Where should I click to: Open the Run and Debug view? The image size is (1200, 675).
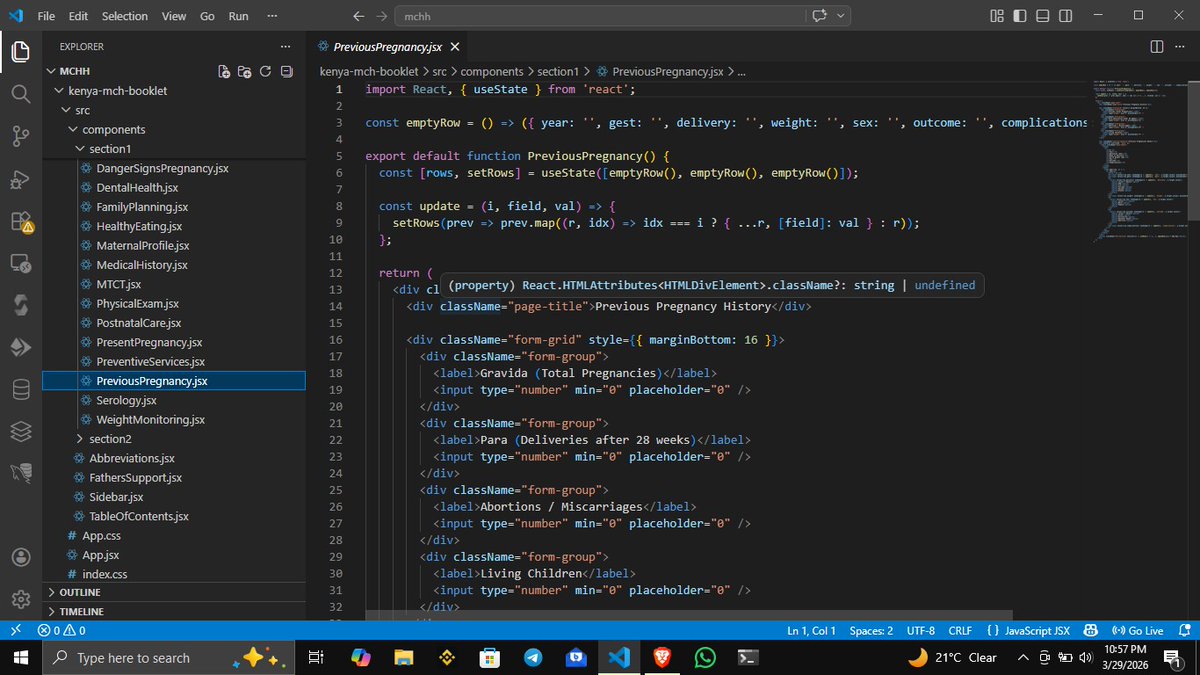(20, 179)
